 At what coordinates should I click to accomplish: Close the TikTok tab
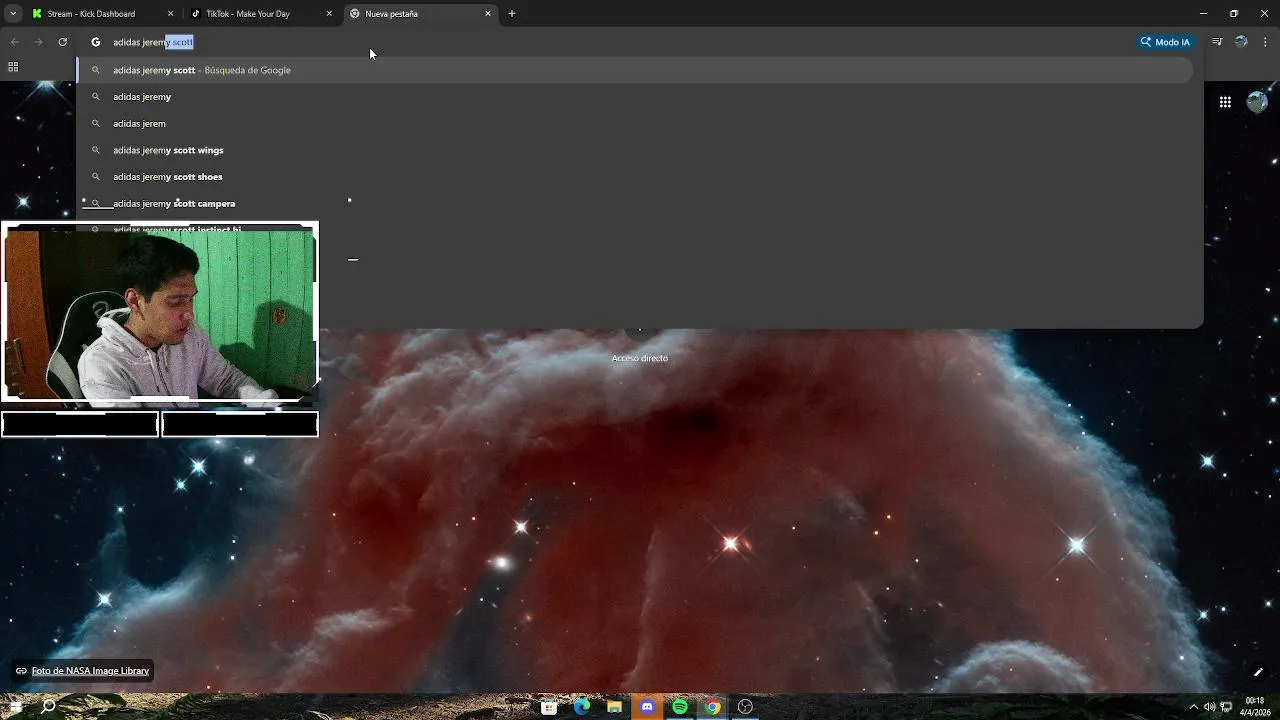[x=329, y=14]
